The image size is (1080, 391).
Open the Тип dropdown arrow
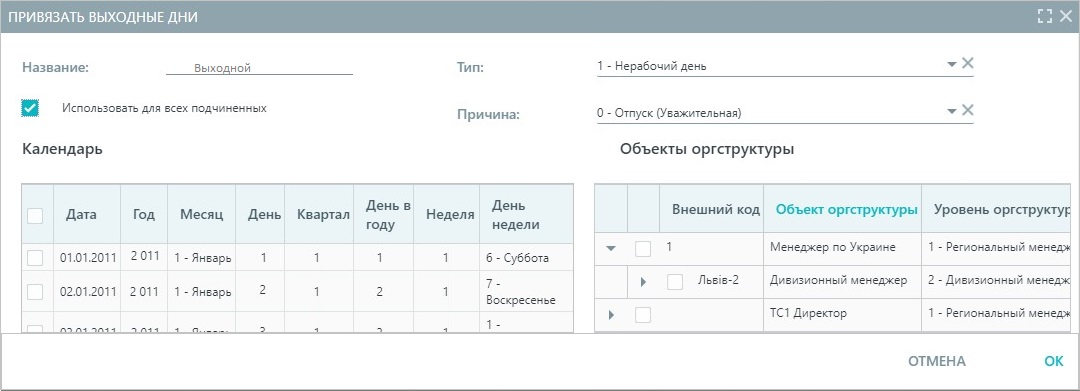click(952, 64)
